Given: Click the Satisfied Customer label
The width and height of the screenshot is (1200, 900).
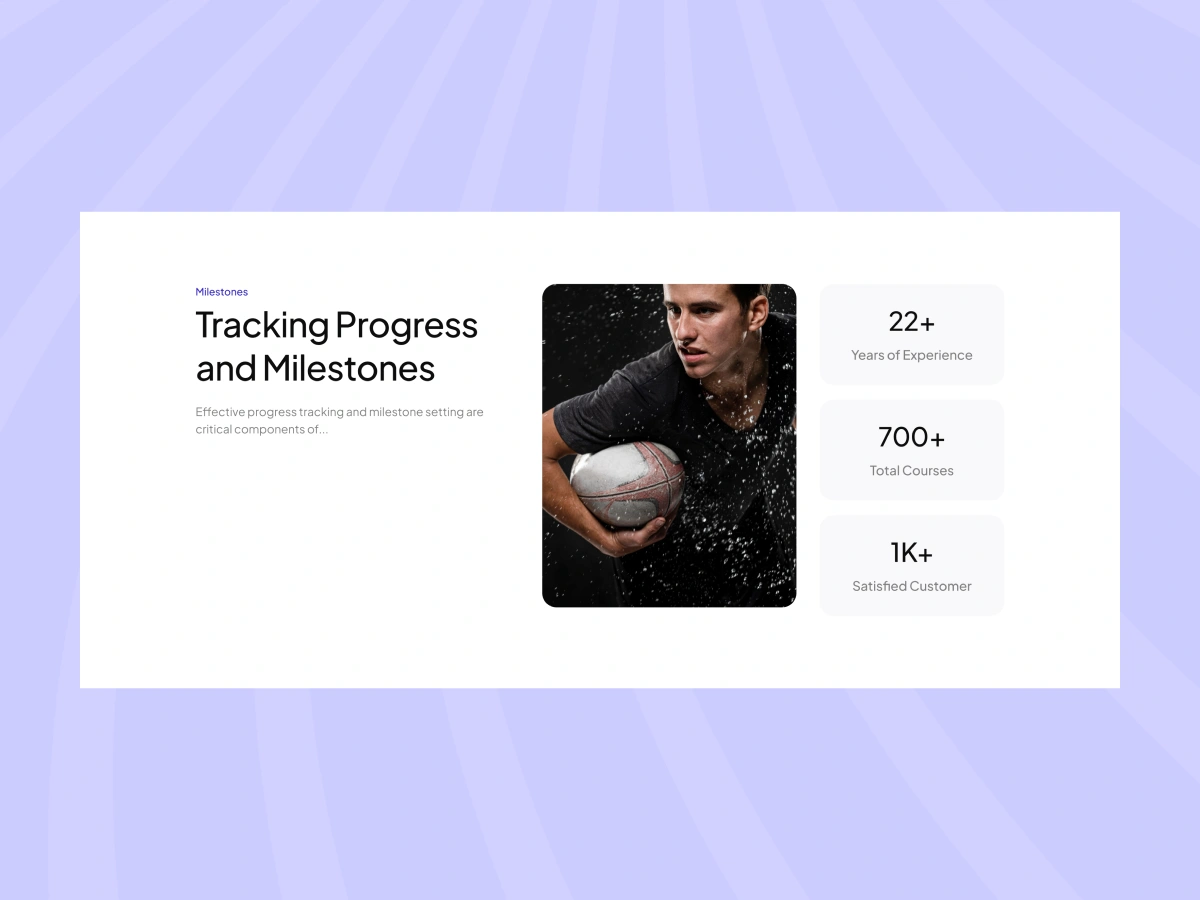Looking at the screenshot, I should 912,586.
